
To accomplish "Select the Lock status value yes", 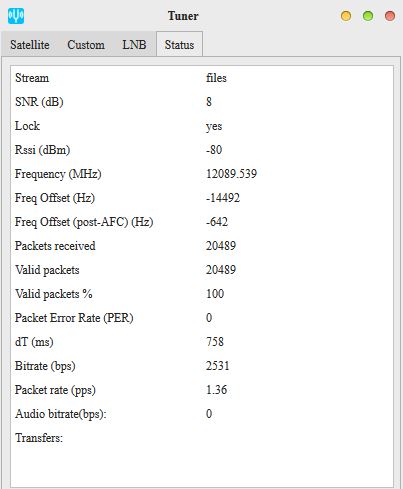I will [214, 126].
